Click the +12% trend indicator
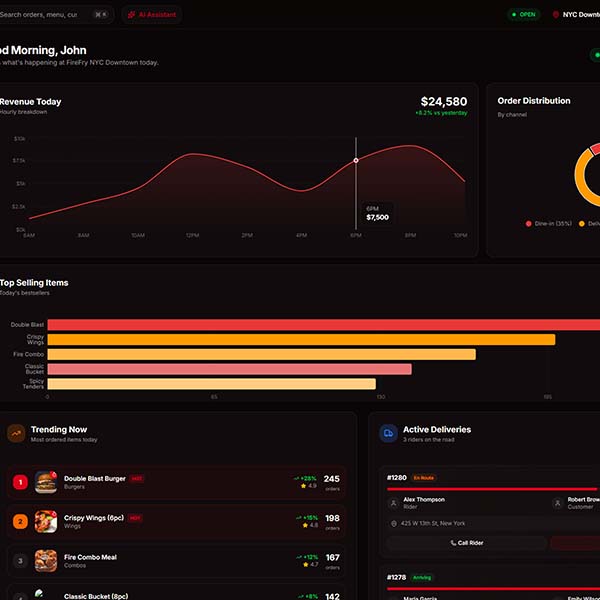Viewport: 600px width, 600px height. click(x=307, y=557)
